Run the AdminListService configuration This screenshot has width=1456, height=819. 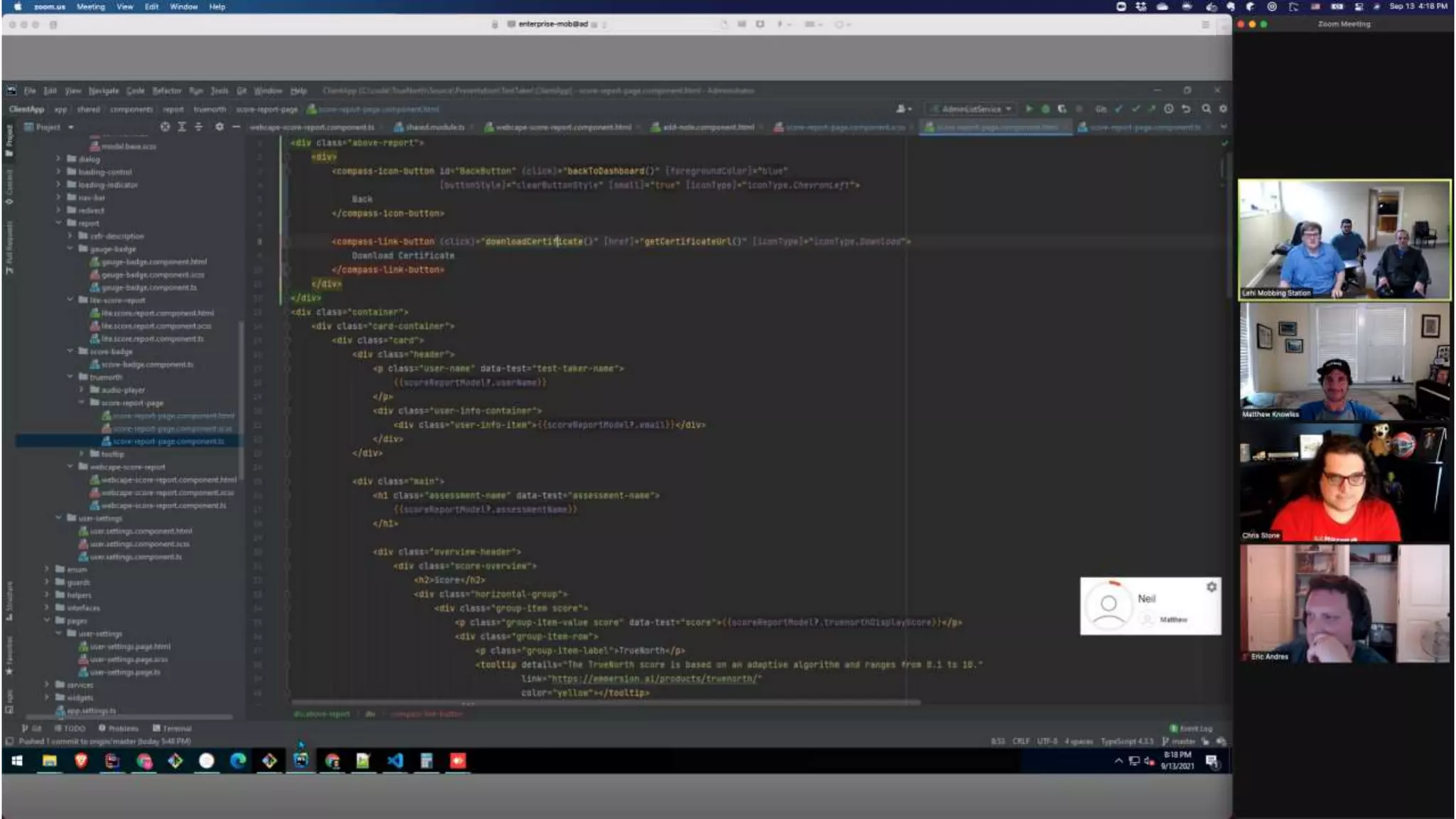point(1029,109)
